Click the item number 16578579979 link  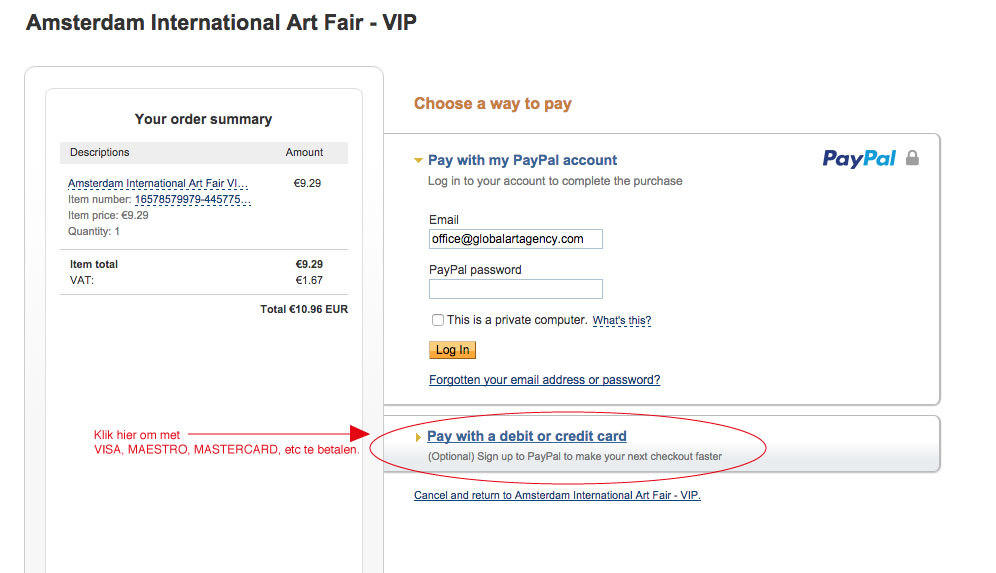[x=192, y=199]
